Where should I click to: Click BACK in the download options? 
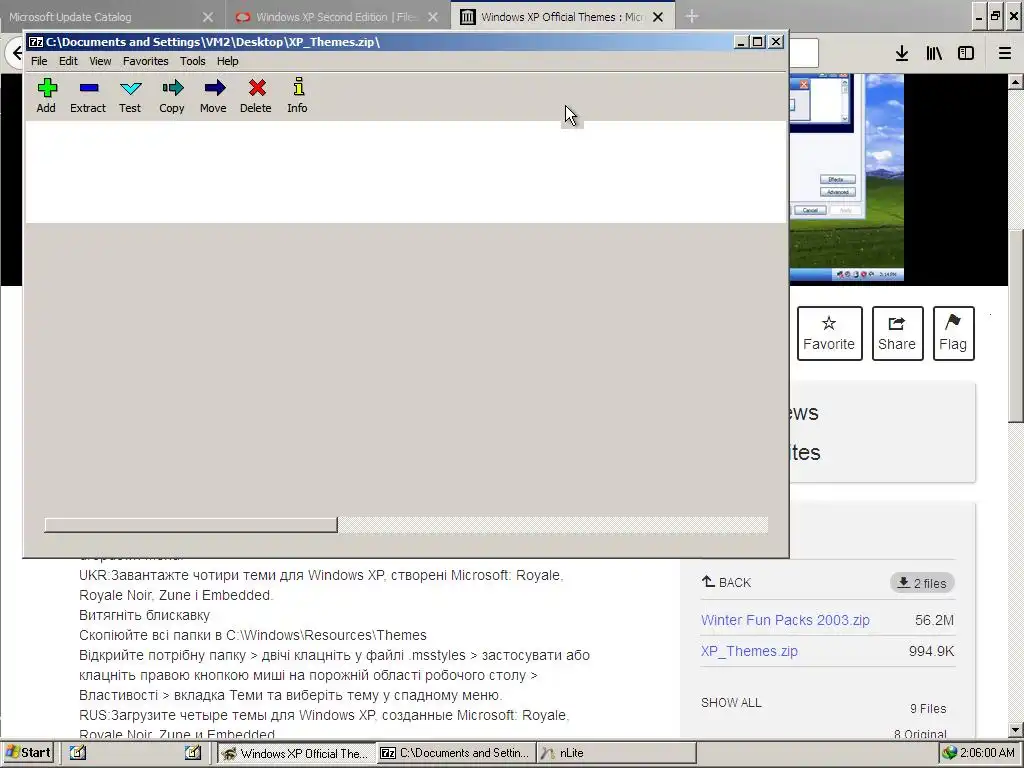(726, 582)
